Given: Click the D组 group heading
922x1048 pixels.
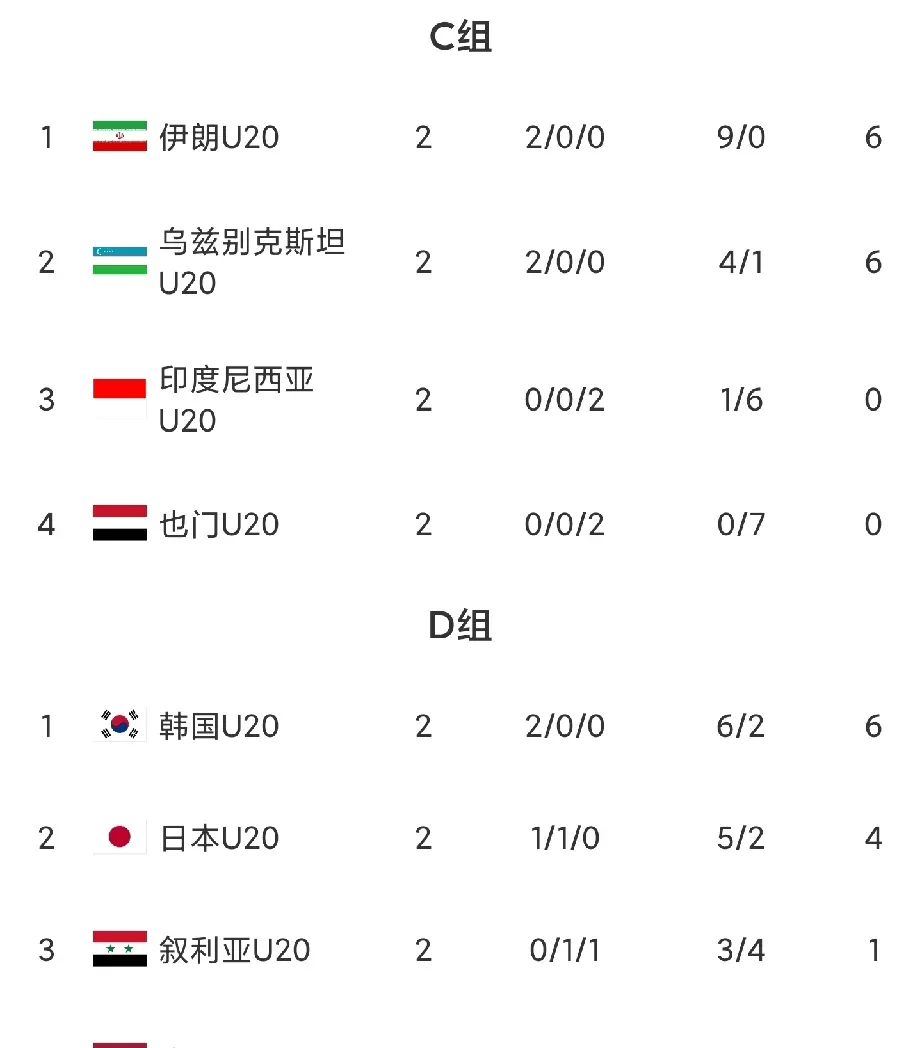Looking at the screenshot, I should [461, 626].
